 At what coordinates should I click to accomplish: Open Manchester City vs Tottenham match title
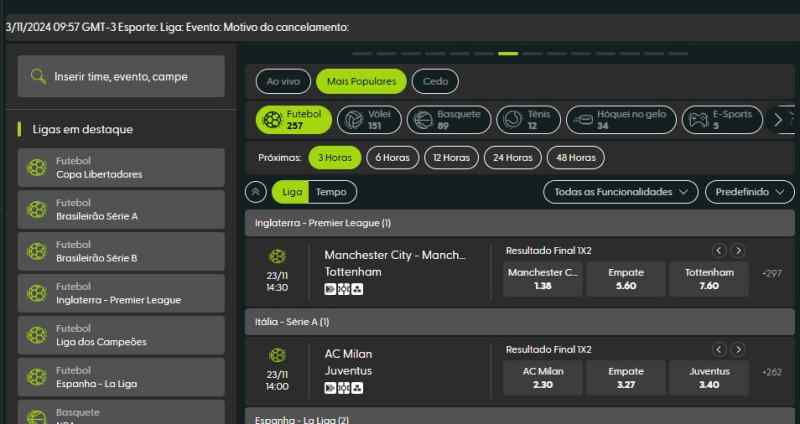(395, 263)
